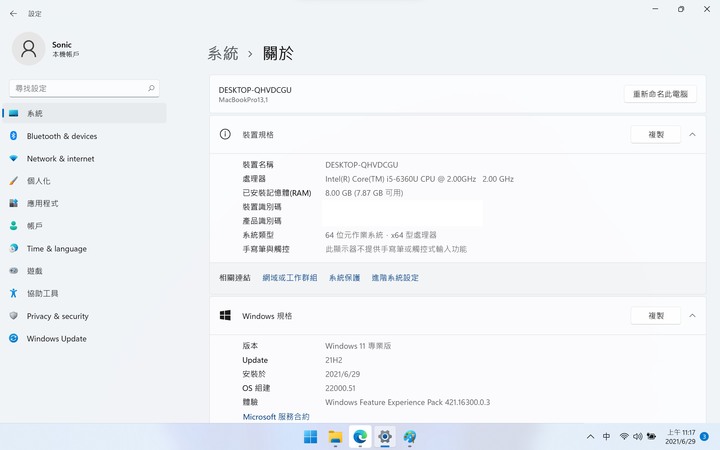Click the Sonic user avatar icon
The width and height of the screenshot is (720, 450).
[28, 49]
